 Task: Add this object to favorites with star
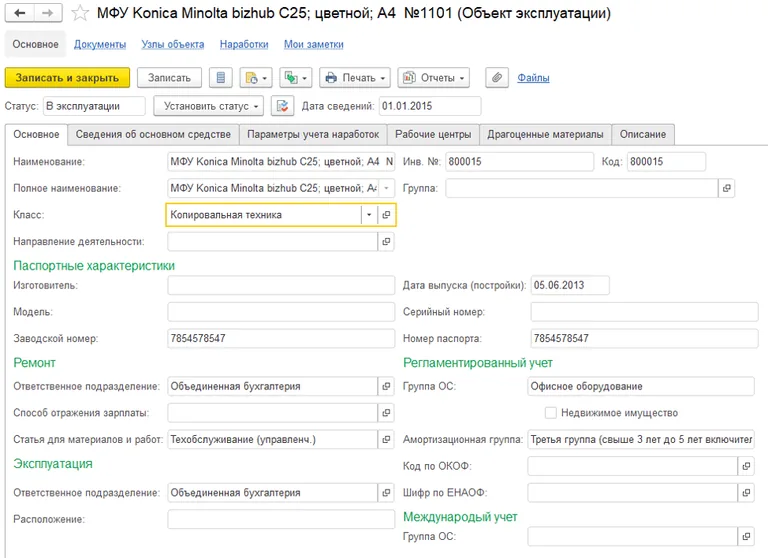[80, 15]
